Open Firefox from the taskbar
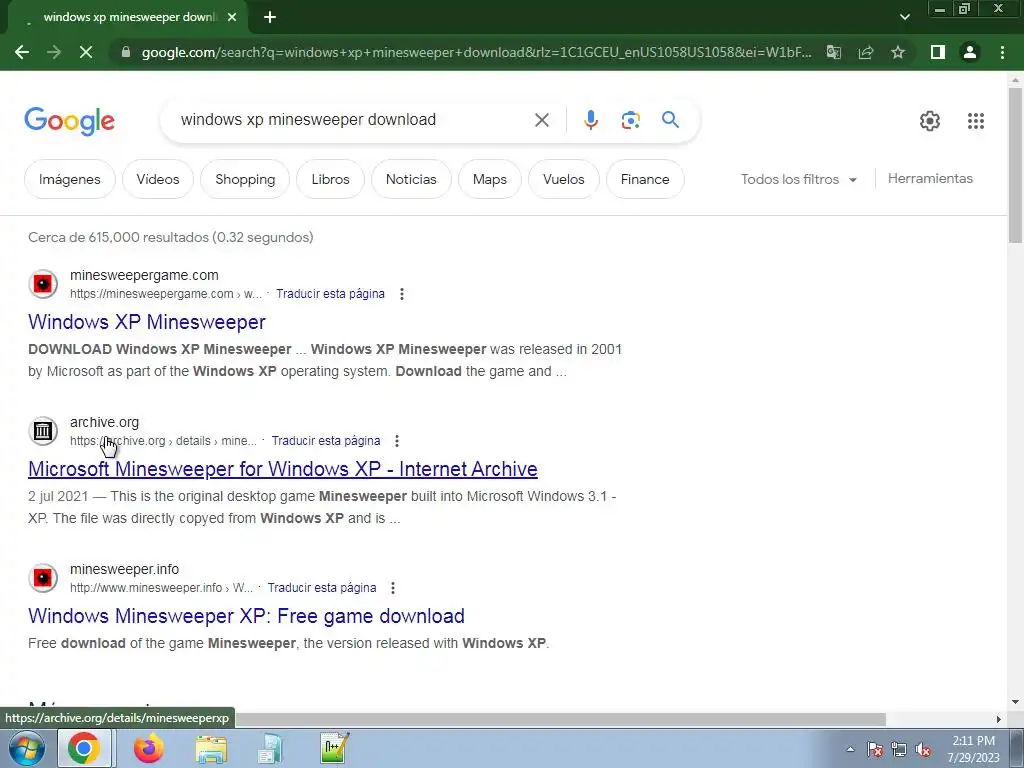Screen dimensions: 1024x768 click(149, 748)
